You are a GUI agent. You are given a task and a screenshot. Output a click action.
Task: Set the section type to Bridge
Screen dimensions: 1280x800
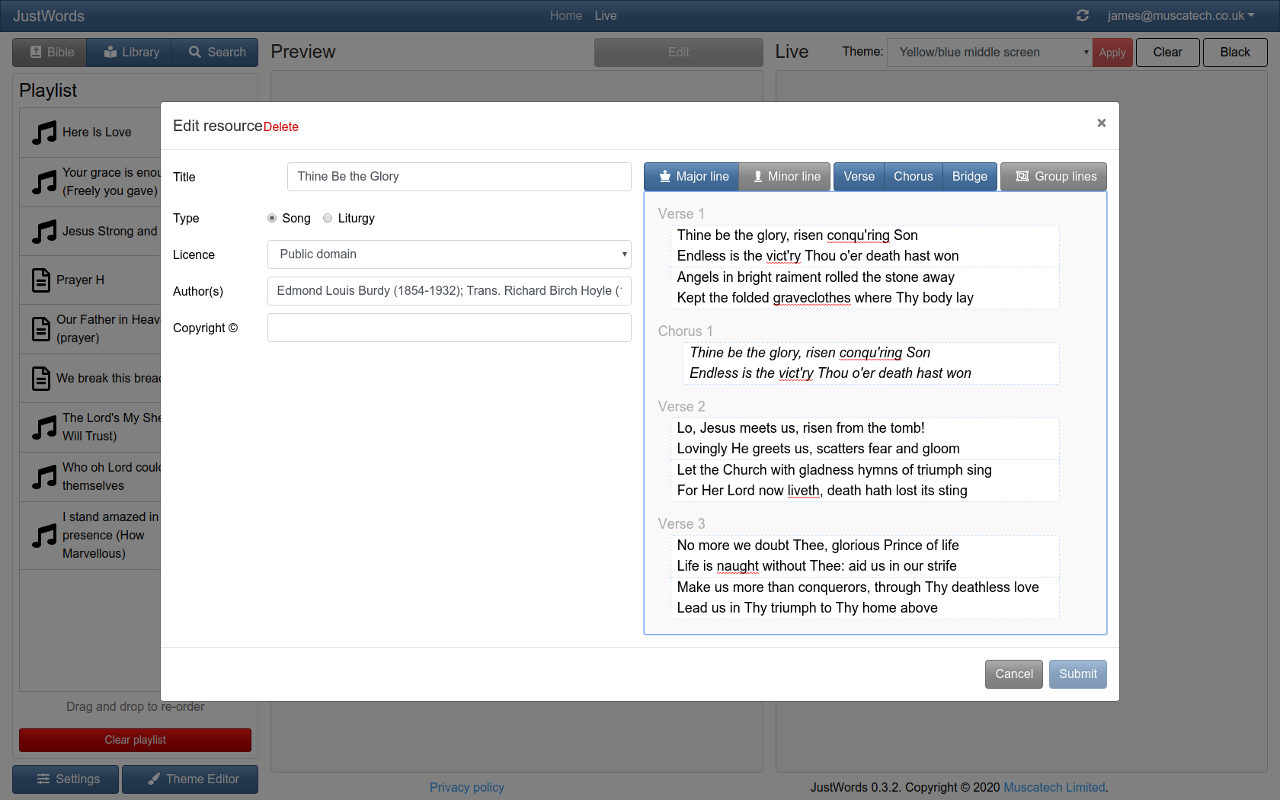[x=970, y=176]
